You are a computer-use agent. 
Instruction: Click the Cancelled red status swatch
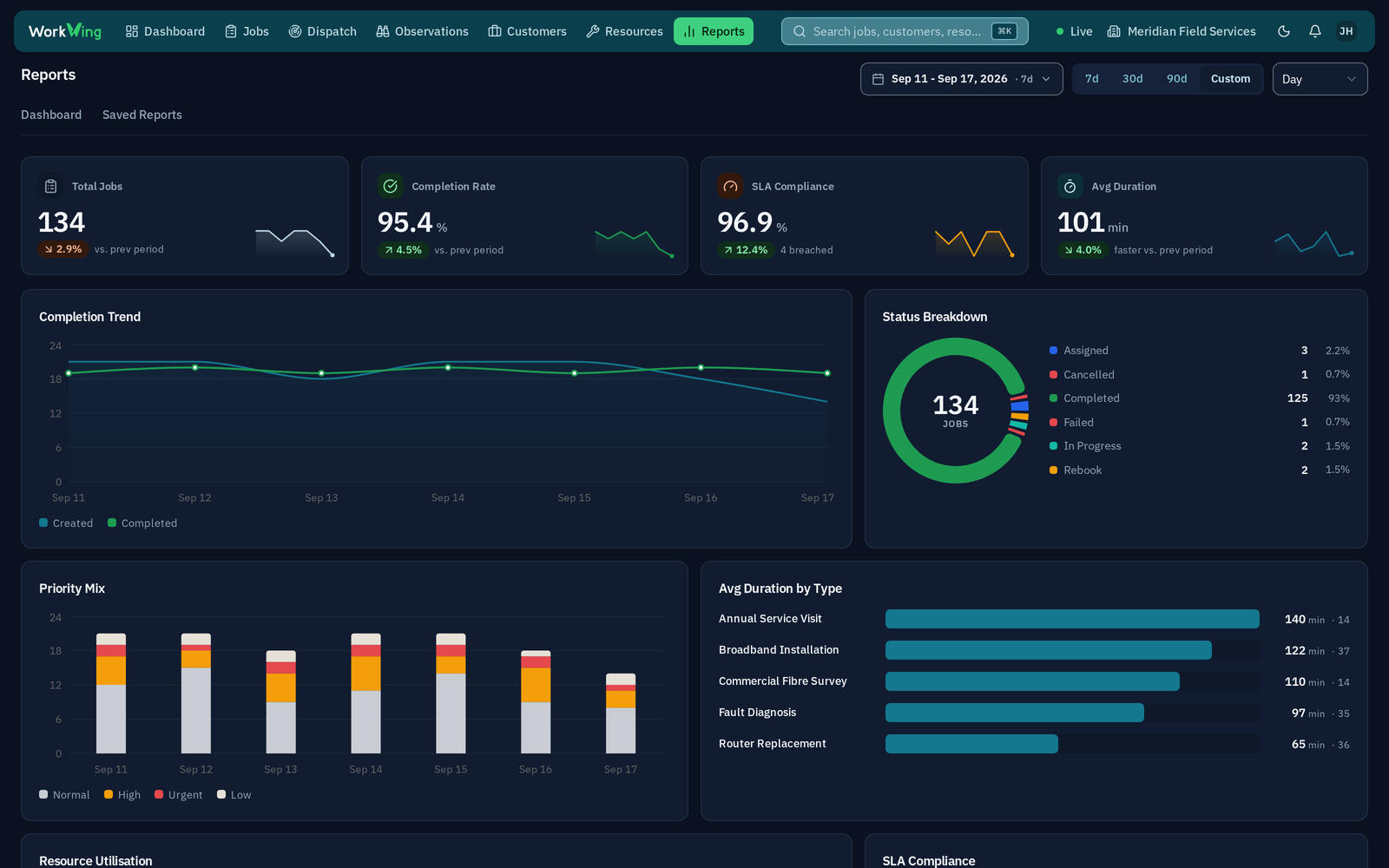point(1053,375)
